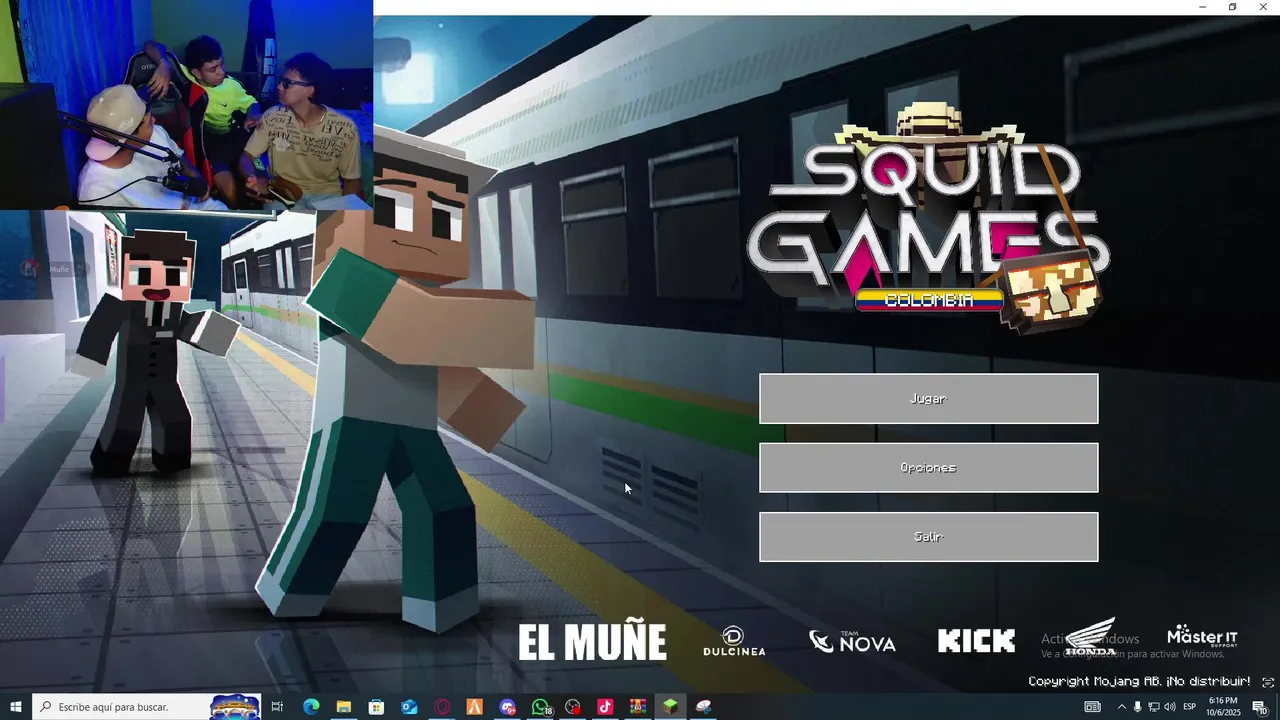Open the clock showing 6:16 PM
Screen dimensions: 1280x720
pos(1223,707)
